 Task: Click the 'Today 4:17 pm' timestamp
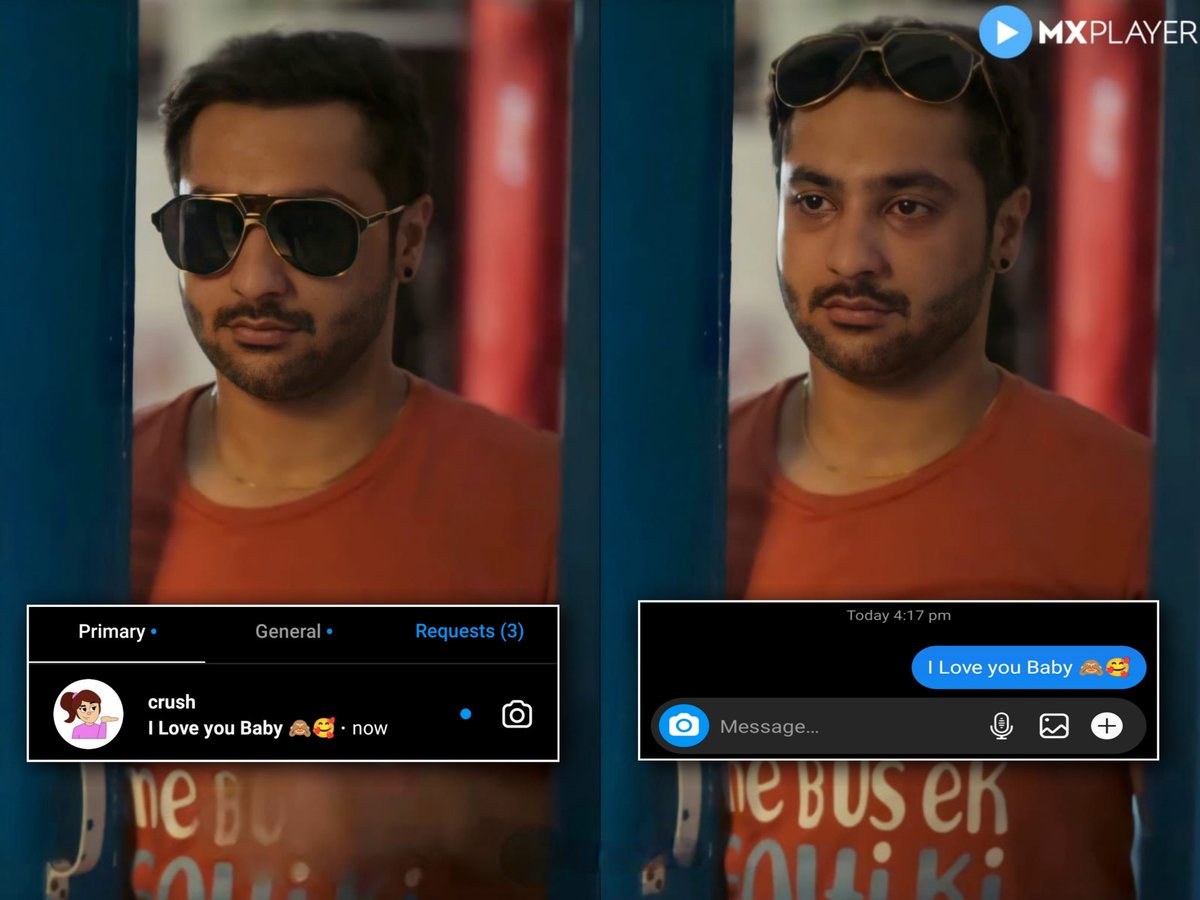(899, 615)
